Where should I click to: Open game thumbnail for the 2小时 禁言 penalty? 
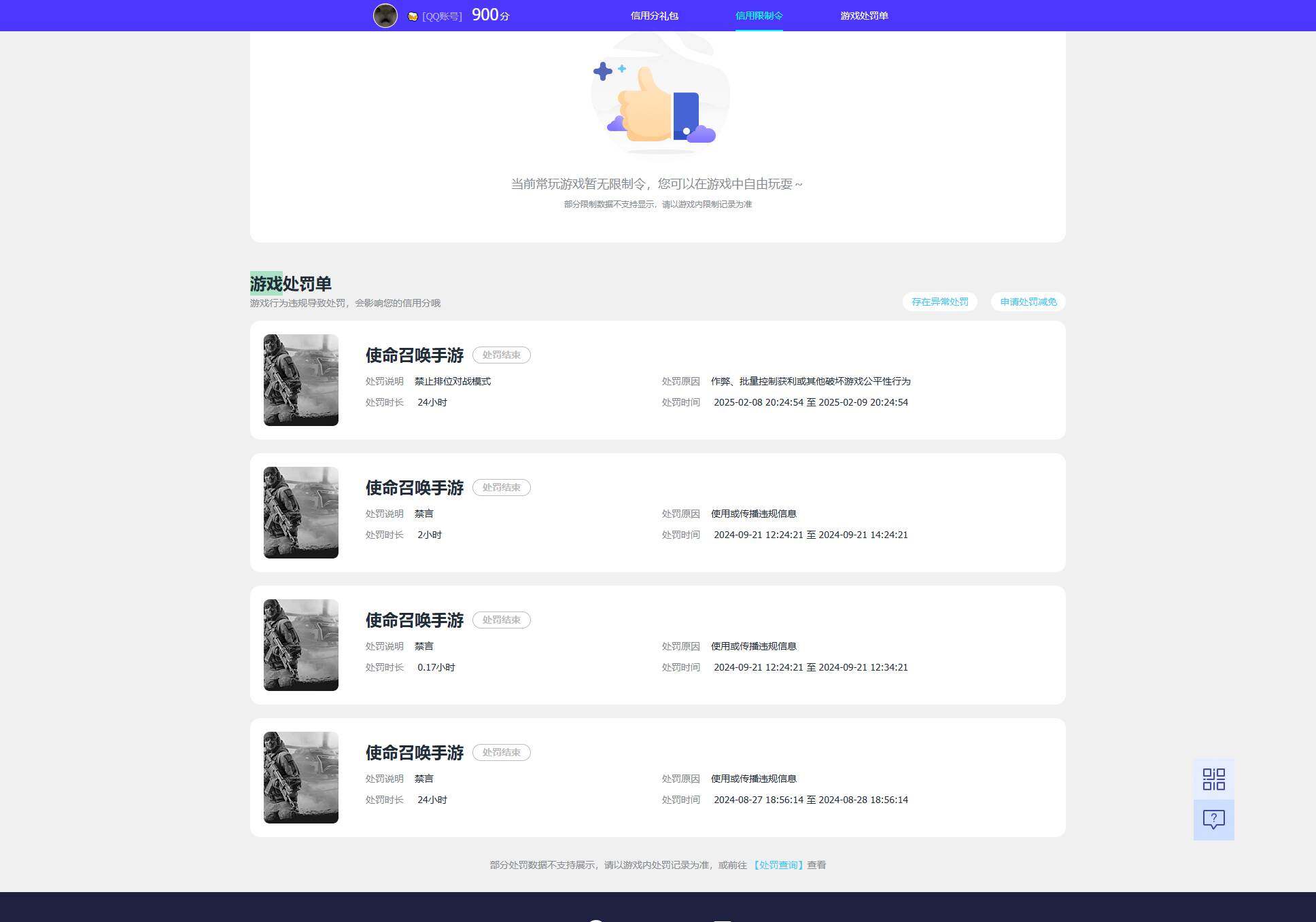click(301, 512)
